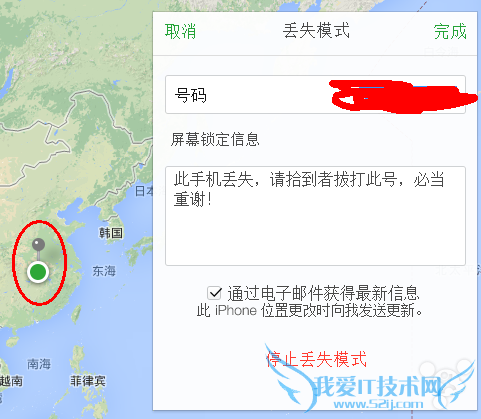Click the red scribble covering the number

[x=402, y=96]
